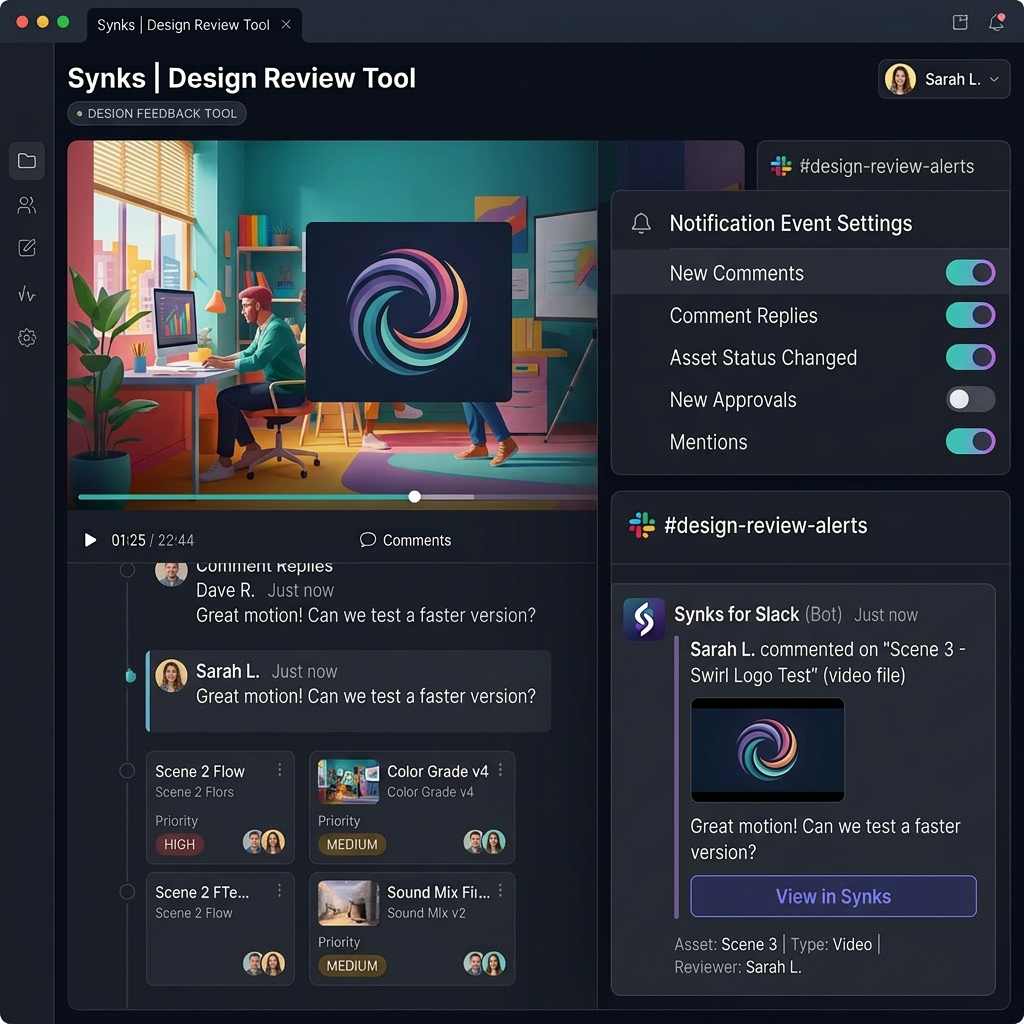Click Sarah L. profile avatar in the header
This screenshot has height=1024, width=1024.
coord(900,79)
